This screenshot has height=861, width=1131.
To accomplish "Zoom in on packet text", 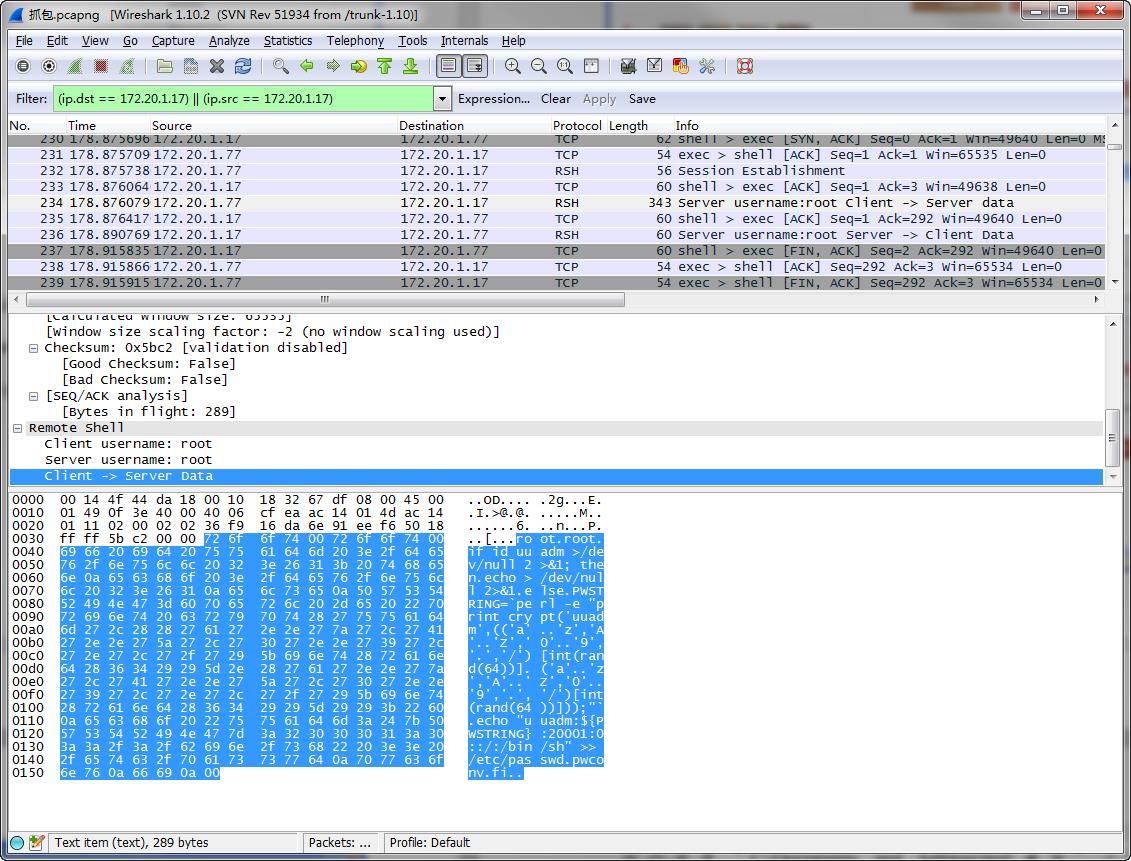I will (x=513, y=66).
